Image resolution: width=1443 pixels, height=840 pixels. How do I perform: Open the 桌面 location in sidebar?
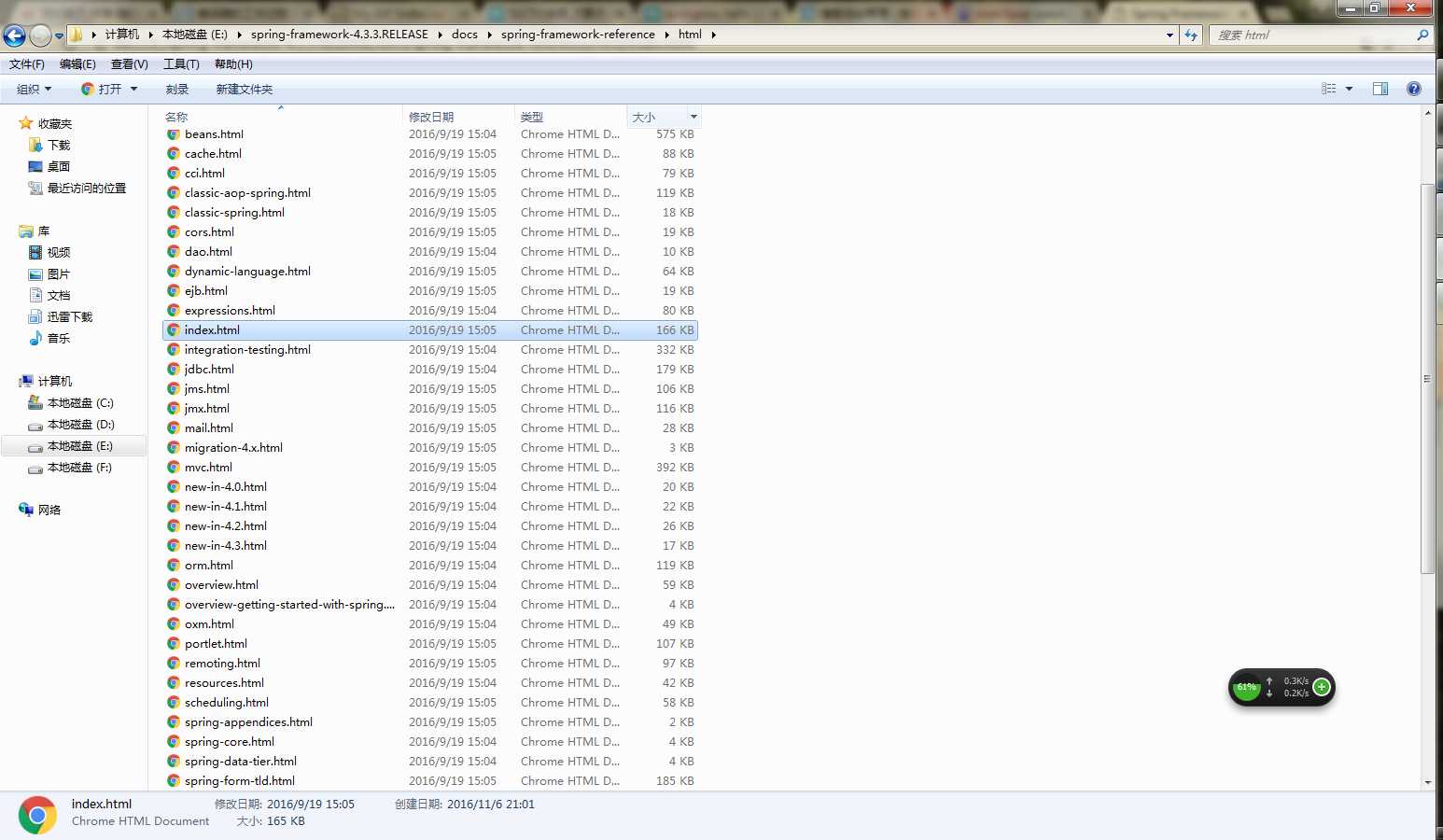49,166
